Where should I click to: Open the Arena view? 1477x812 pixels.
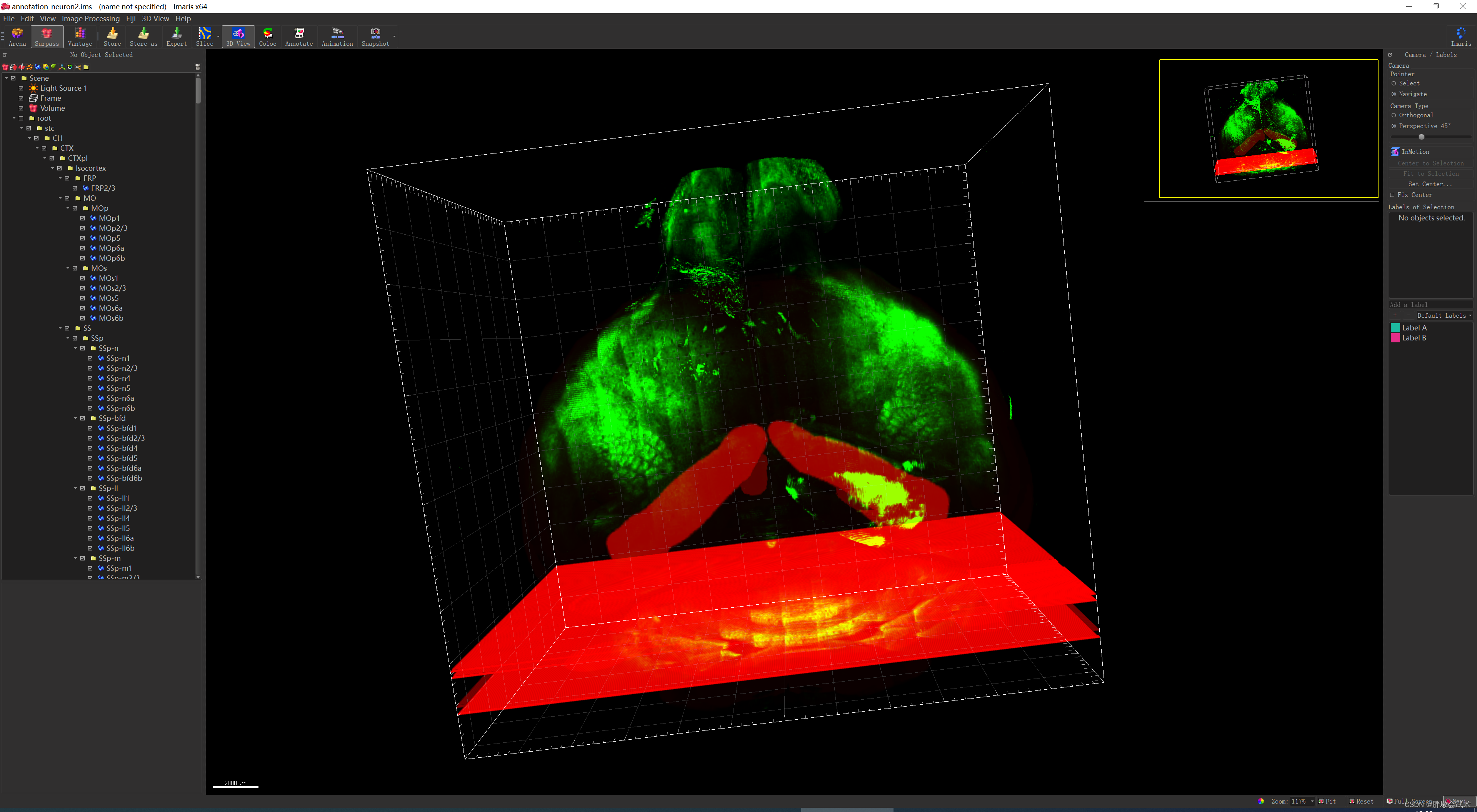(17, 37)
